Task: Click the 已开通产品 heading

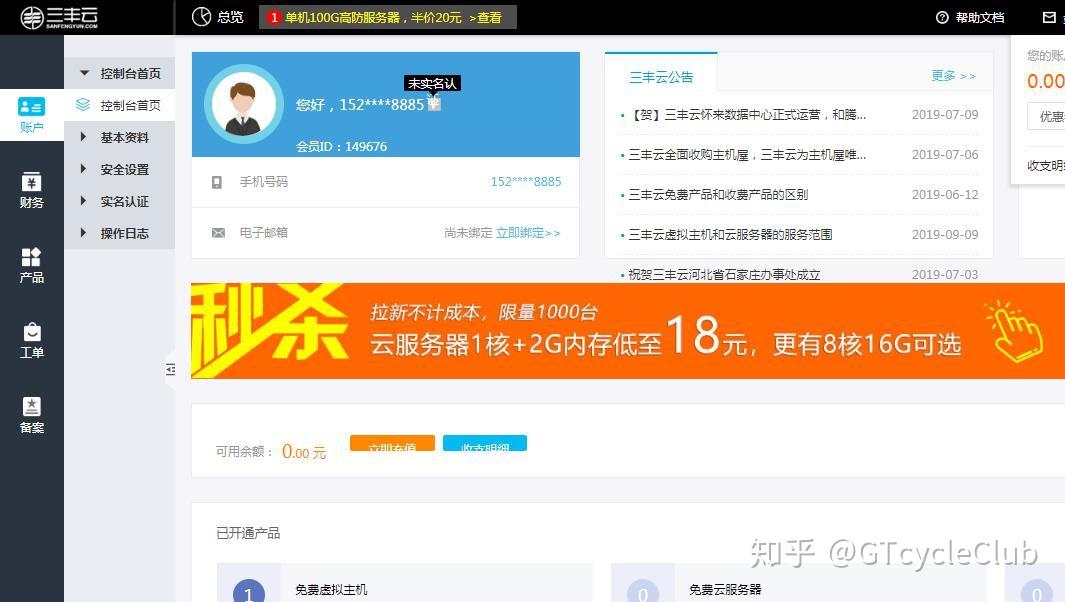Action: pos(248,533)
